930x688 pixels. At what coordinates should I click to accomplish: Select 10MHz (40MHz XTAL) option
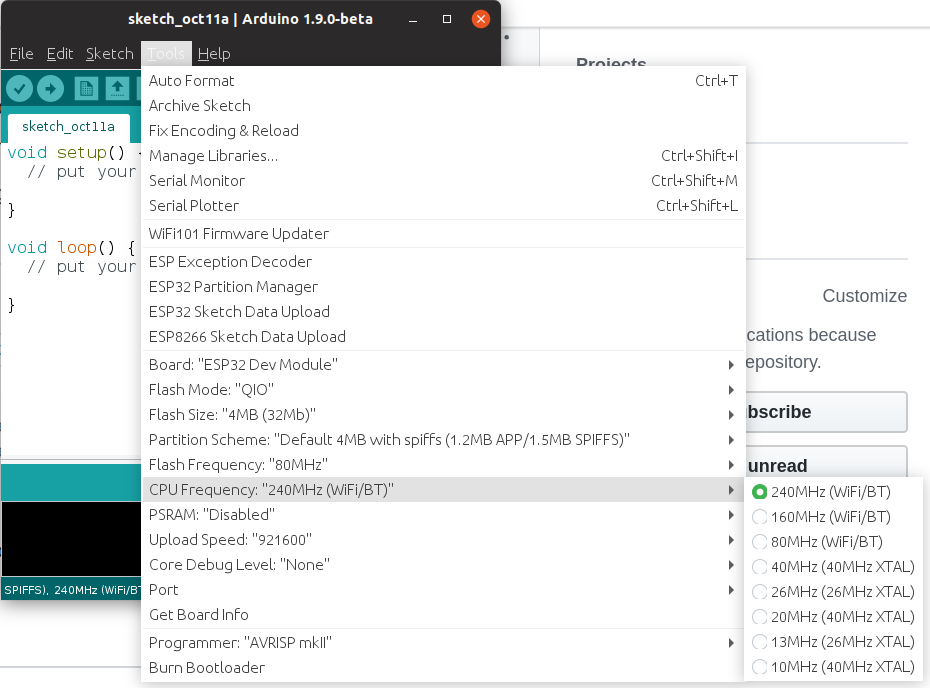pyautogui.click(x=833, y=666)
